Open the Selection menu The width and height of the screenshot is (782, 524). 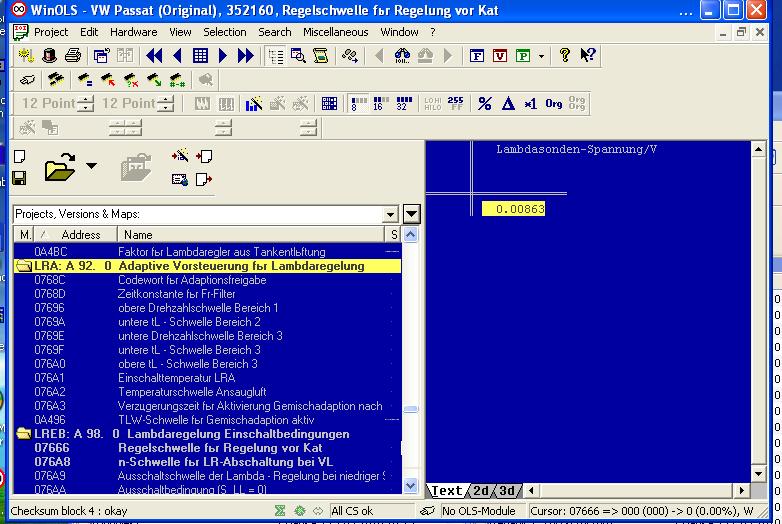224,32
